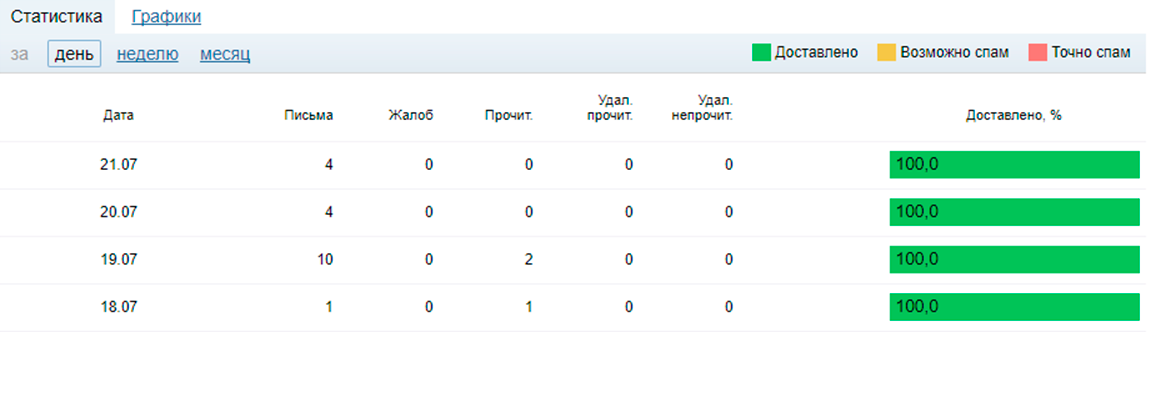Image resolution: width=1161 pixels, height=402 pixels.
Task: Click the Доставлено, % column header
Action: (x=1014, y=115)
